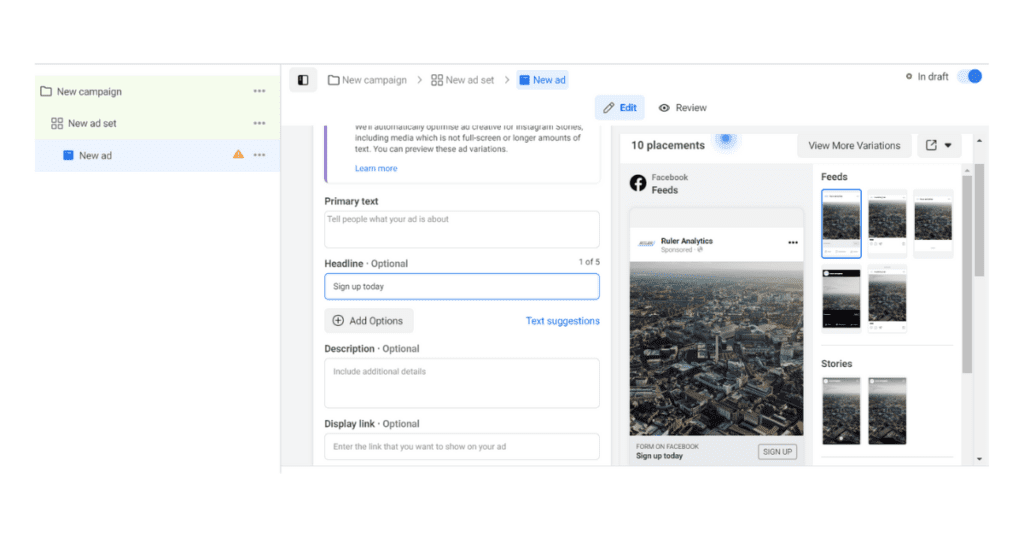The width and height of the screenshot is (1024, 536).
Task: Click the outer scrollbar down arrow
Action: (979, 459)
